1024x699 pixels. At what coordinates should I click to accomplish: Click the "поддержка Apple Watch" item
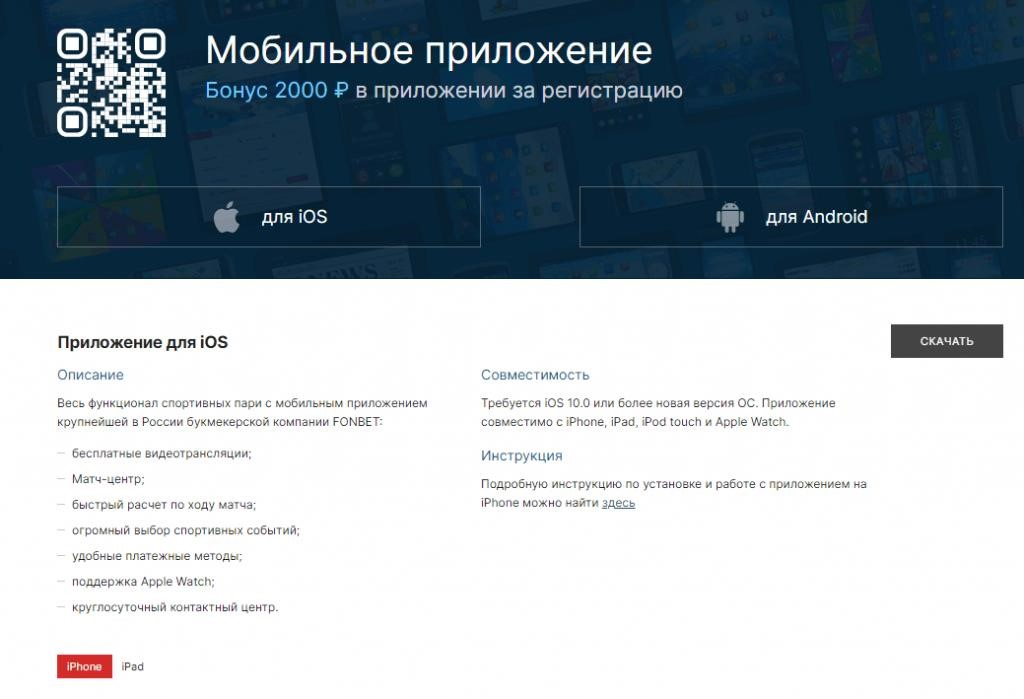pyautogui.click(x=143, y=581)
